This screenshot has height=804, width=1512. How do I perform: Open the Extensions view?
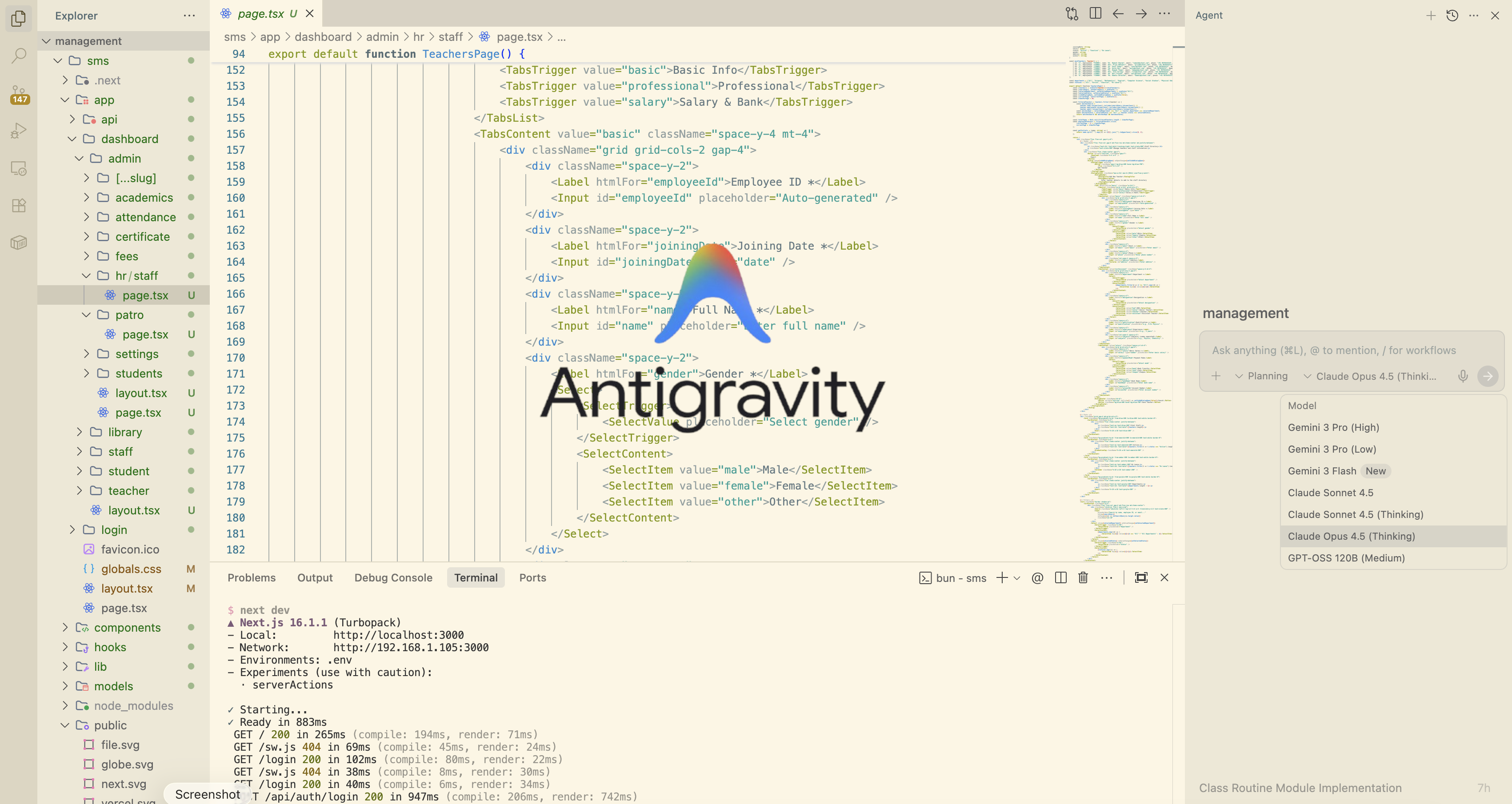[19, 205]
